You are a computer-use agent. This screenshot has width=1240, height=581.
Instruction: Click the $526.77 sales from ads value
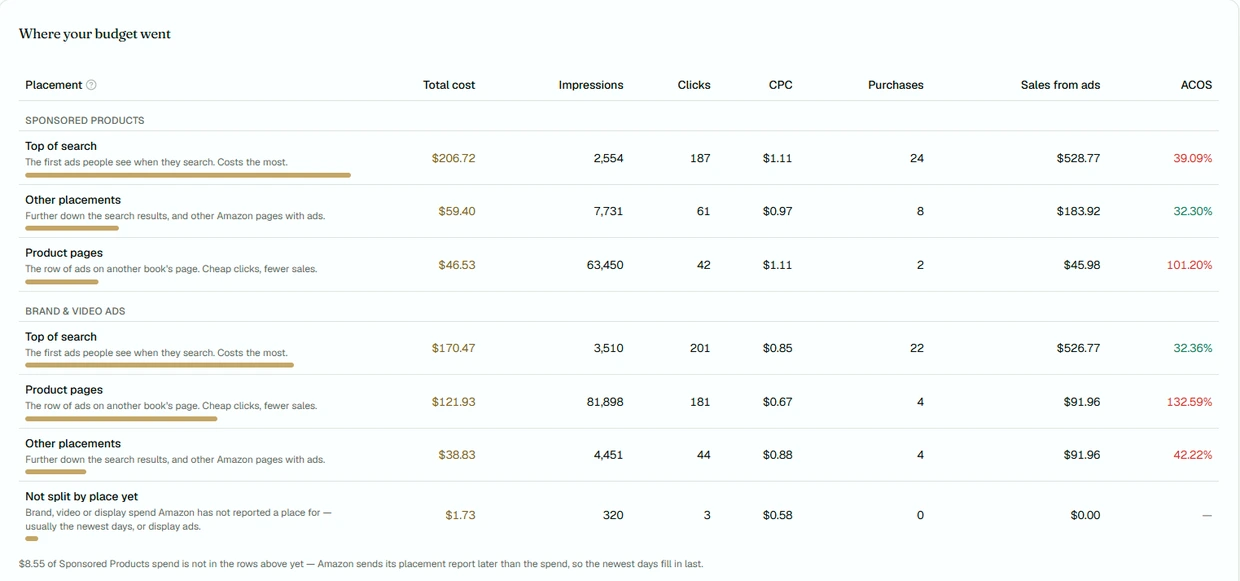[1078, 348]
